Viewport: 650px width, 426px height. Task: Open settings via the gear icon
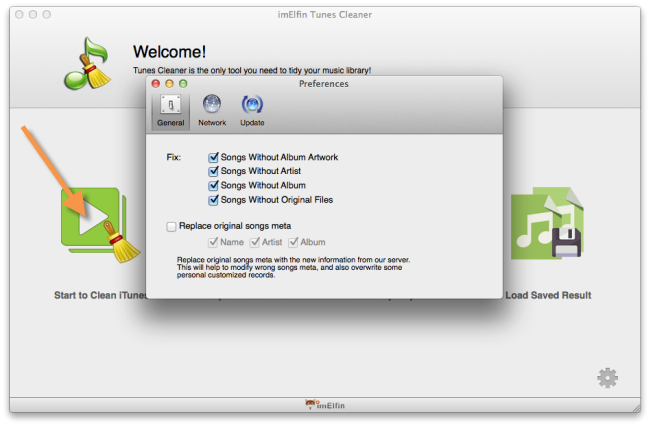tap(607, 378)
